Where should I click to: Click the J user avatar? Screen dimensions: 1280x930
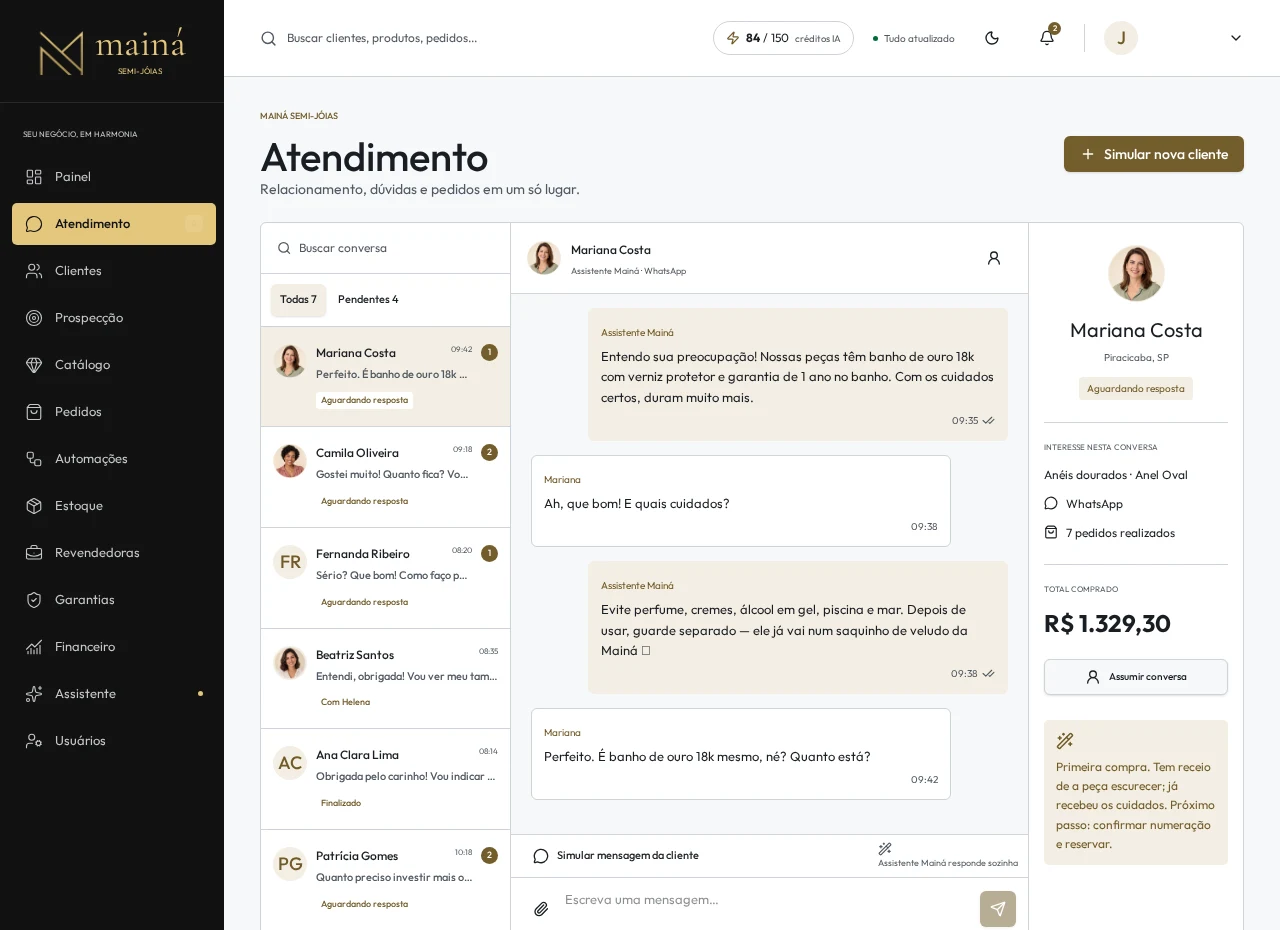pyautogui.click(x=1121, y=38)
